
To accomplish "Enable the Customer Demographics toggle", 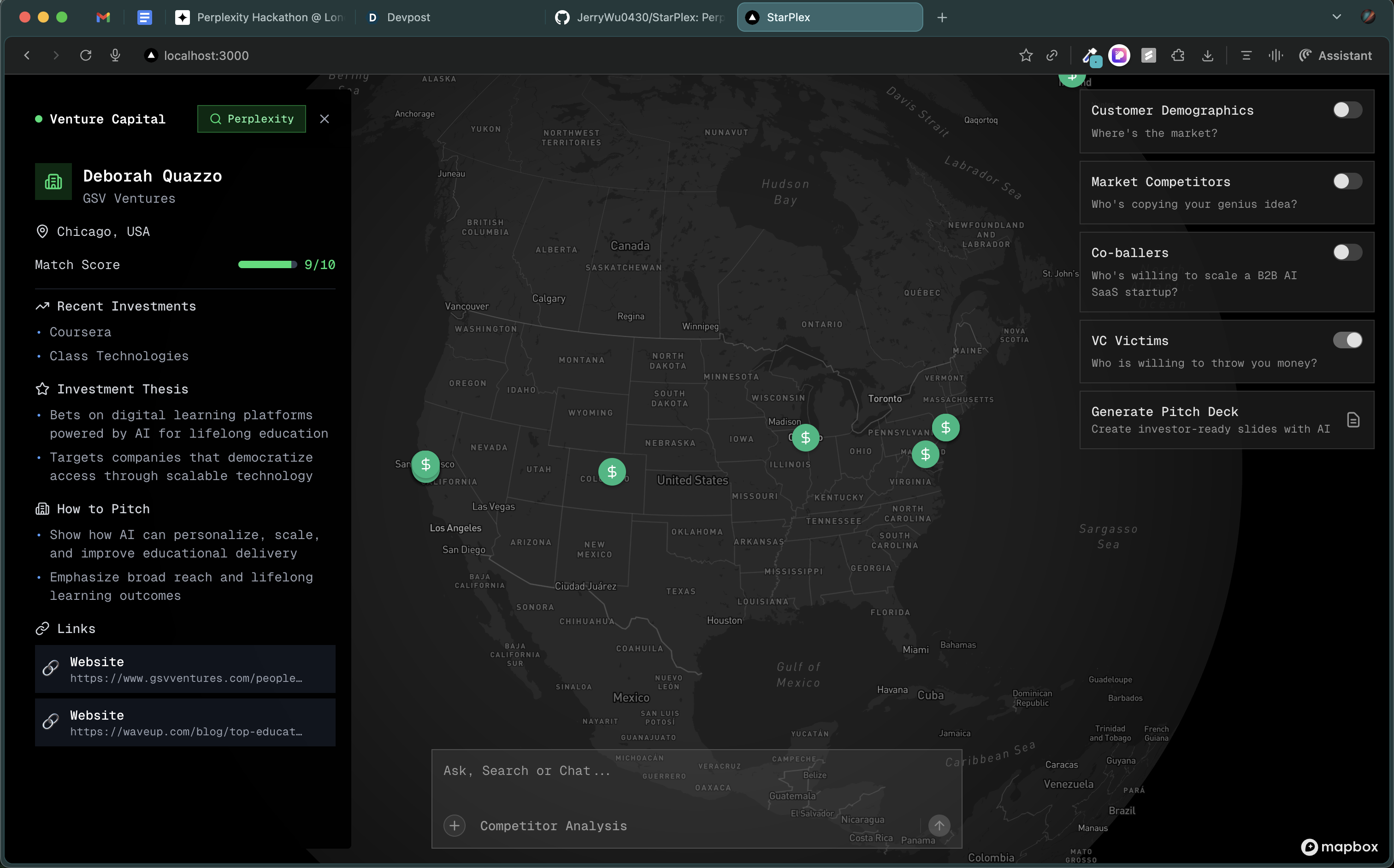I will [x=1347, y=110].
